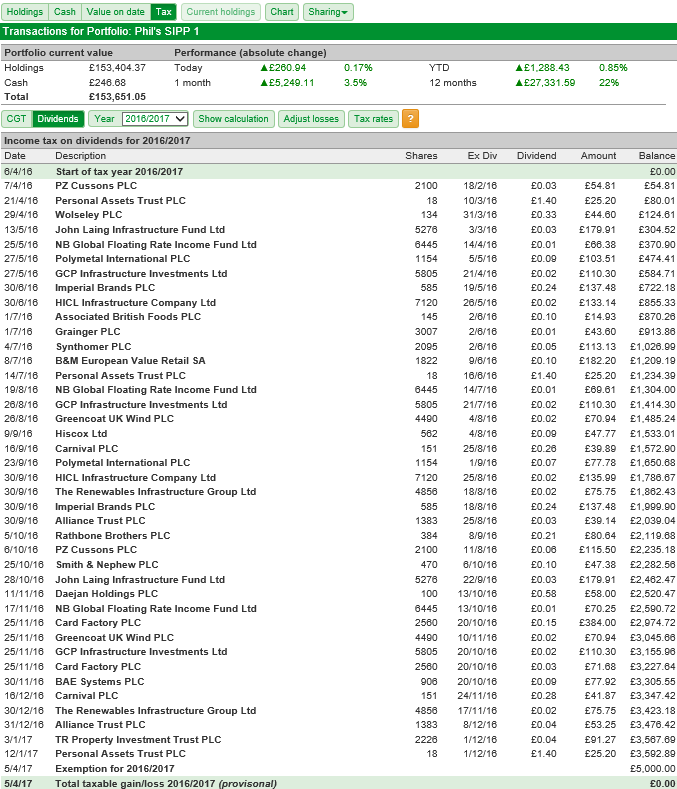This screenshot has height=789, width=677.
Task: Click the 1 month change £5,249.11
Action: pos(287,83)
